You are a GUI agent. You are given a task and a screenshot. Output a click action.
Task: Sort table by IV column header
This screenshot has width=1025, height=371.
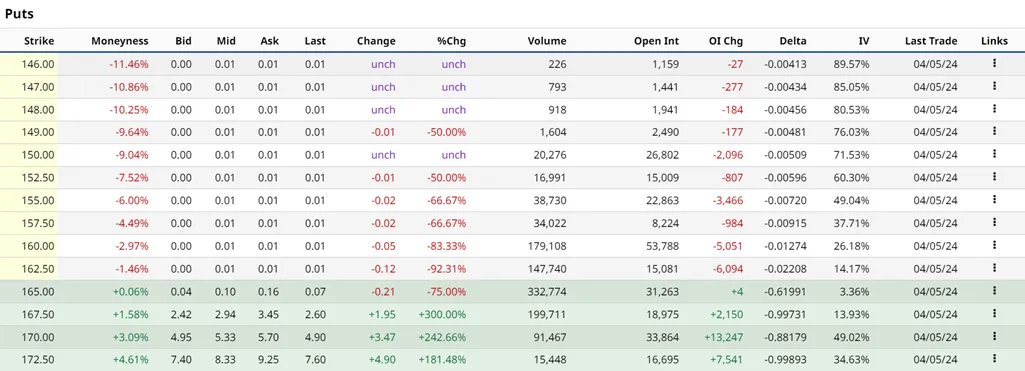pyautogui.click(x=864, y=40)
